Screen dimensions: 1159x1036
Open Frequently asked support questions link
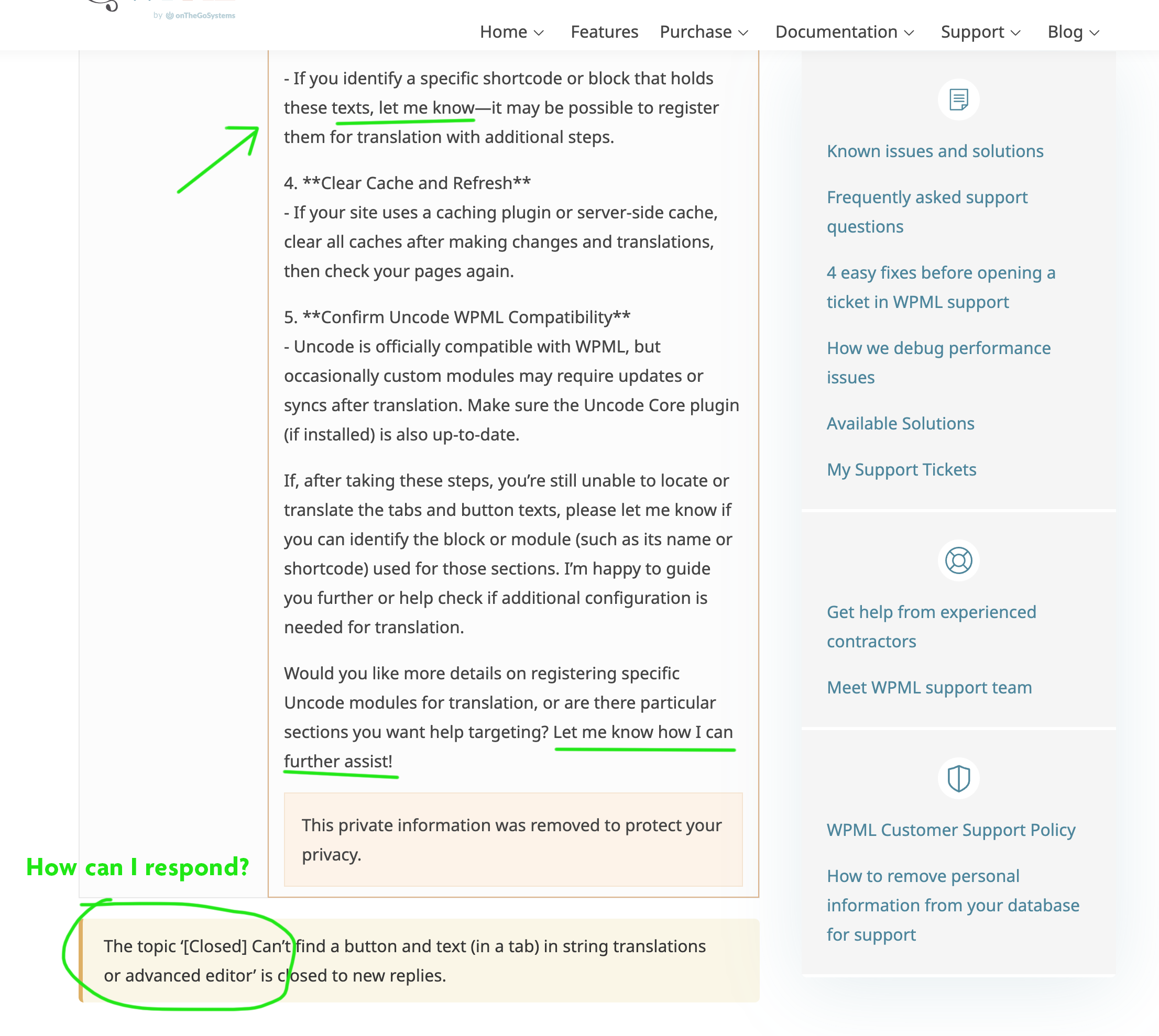[927, 212]
